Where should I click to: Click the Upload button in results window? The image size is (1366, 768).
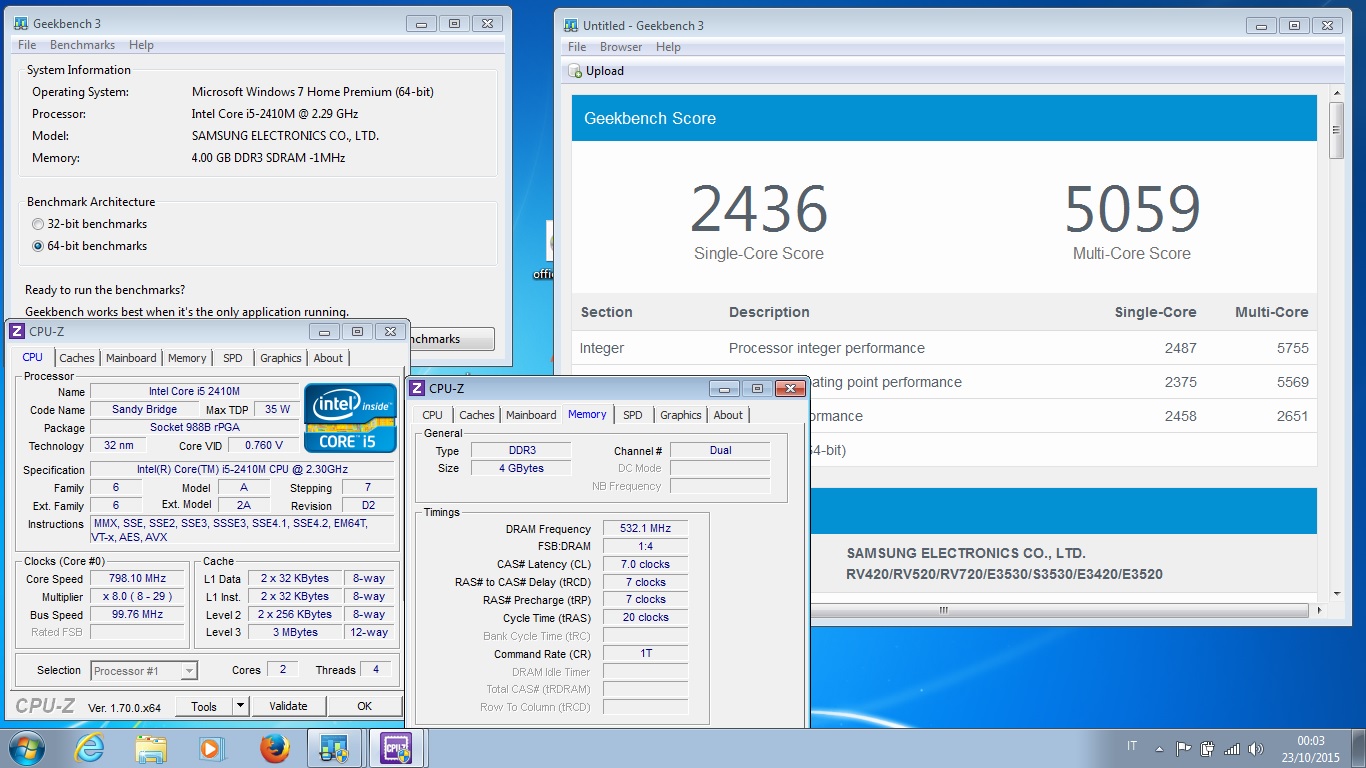click(x=597, y=71)
